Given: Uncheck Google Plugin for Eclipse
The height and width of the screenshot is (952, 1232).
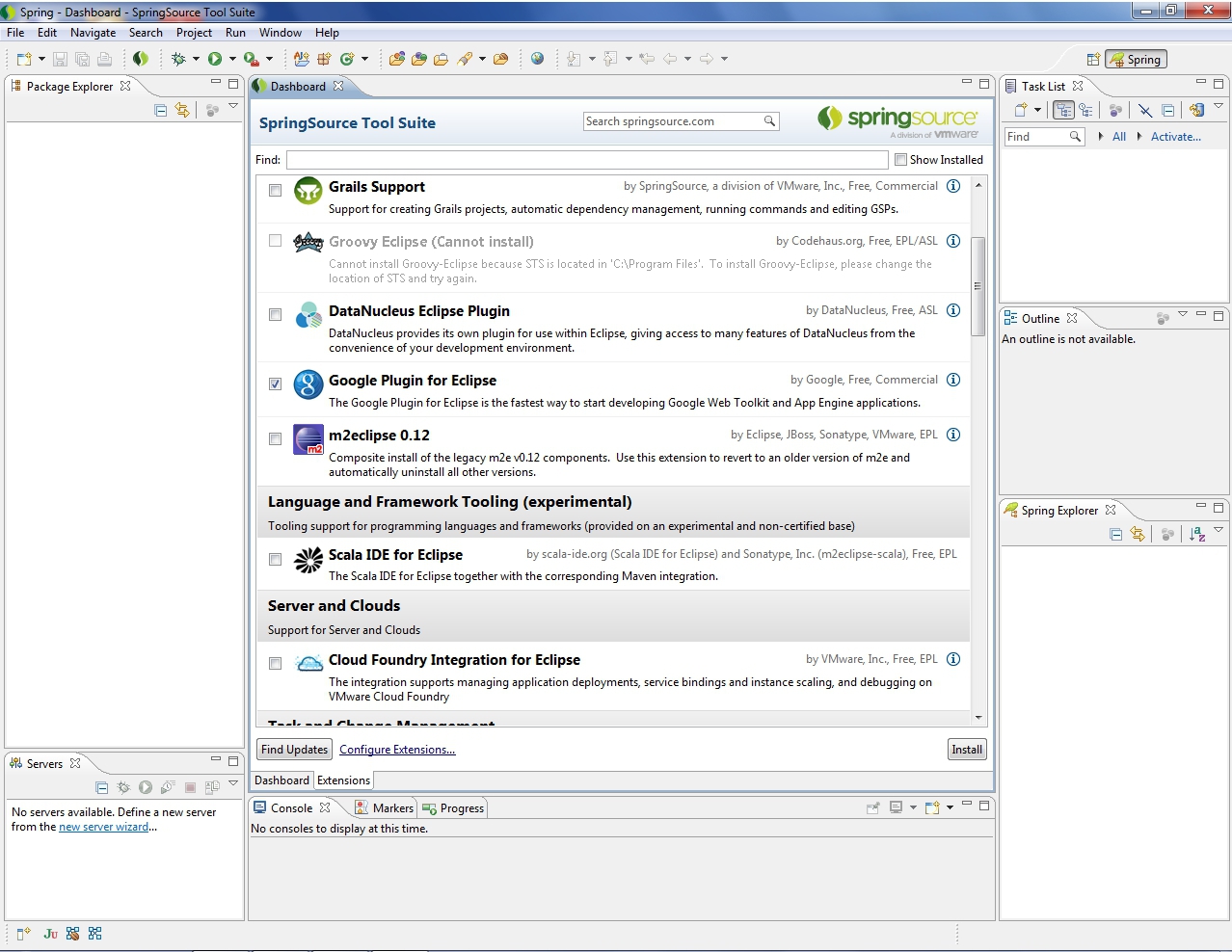Looking at the screenshot, I should [x=275, y=383].
